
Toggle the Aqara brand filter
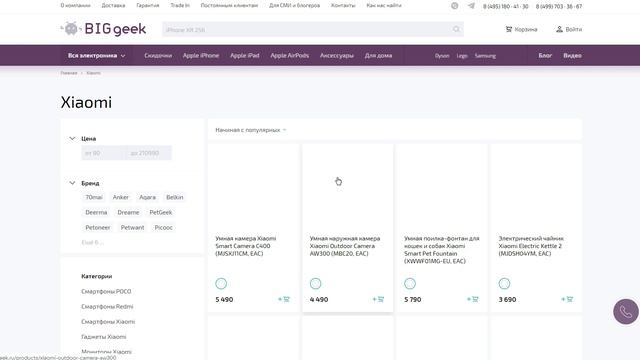point(147,197)
